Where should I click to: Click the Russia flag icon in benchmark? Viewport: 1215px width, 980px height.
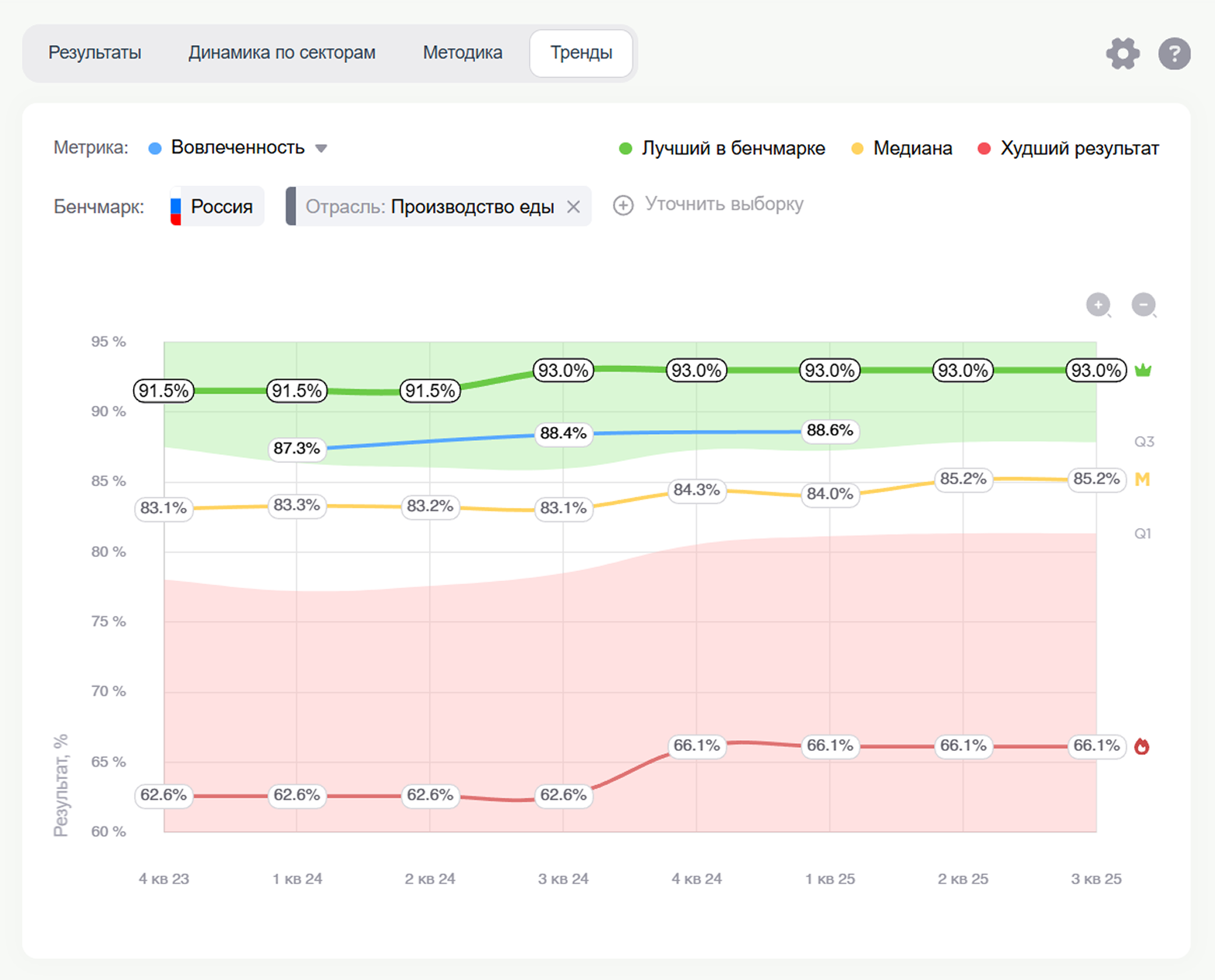(176, 206)
